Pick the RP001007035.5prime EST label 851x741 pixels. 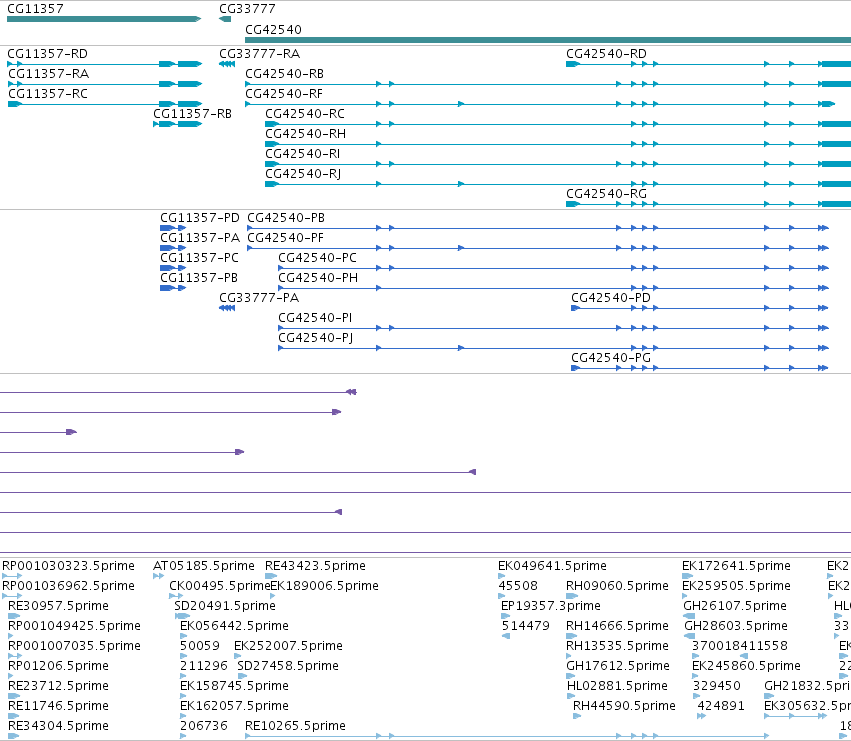(x=74, y=647)
